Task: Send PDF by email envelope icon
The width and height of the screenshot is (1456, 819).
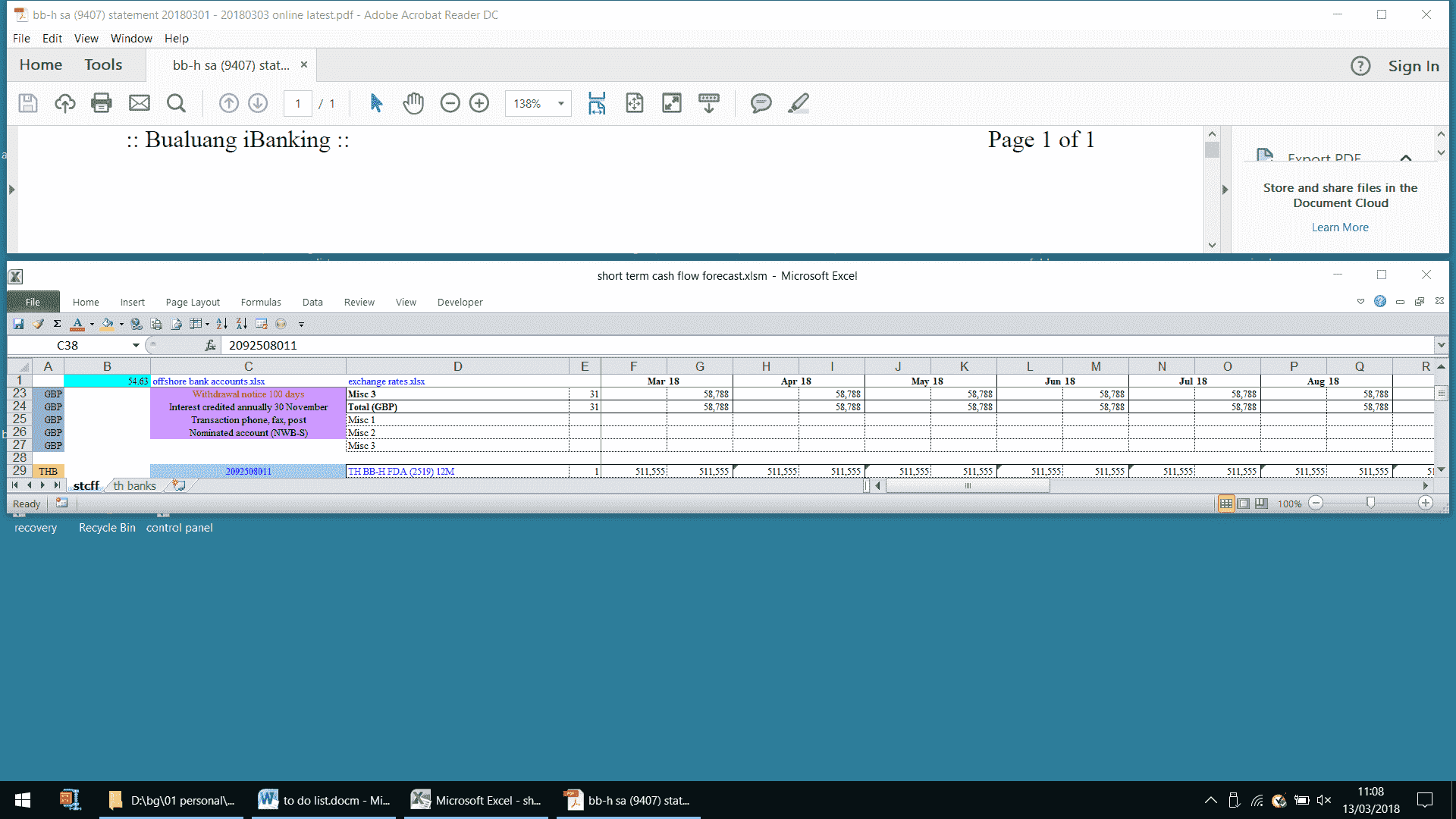Action: 140,103
